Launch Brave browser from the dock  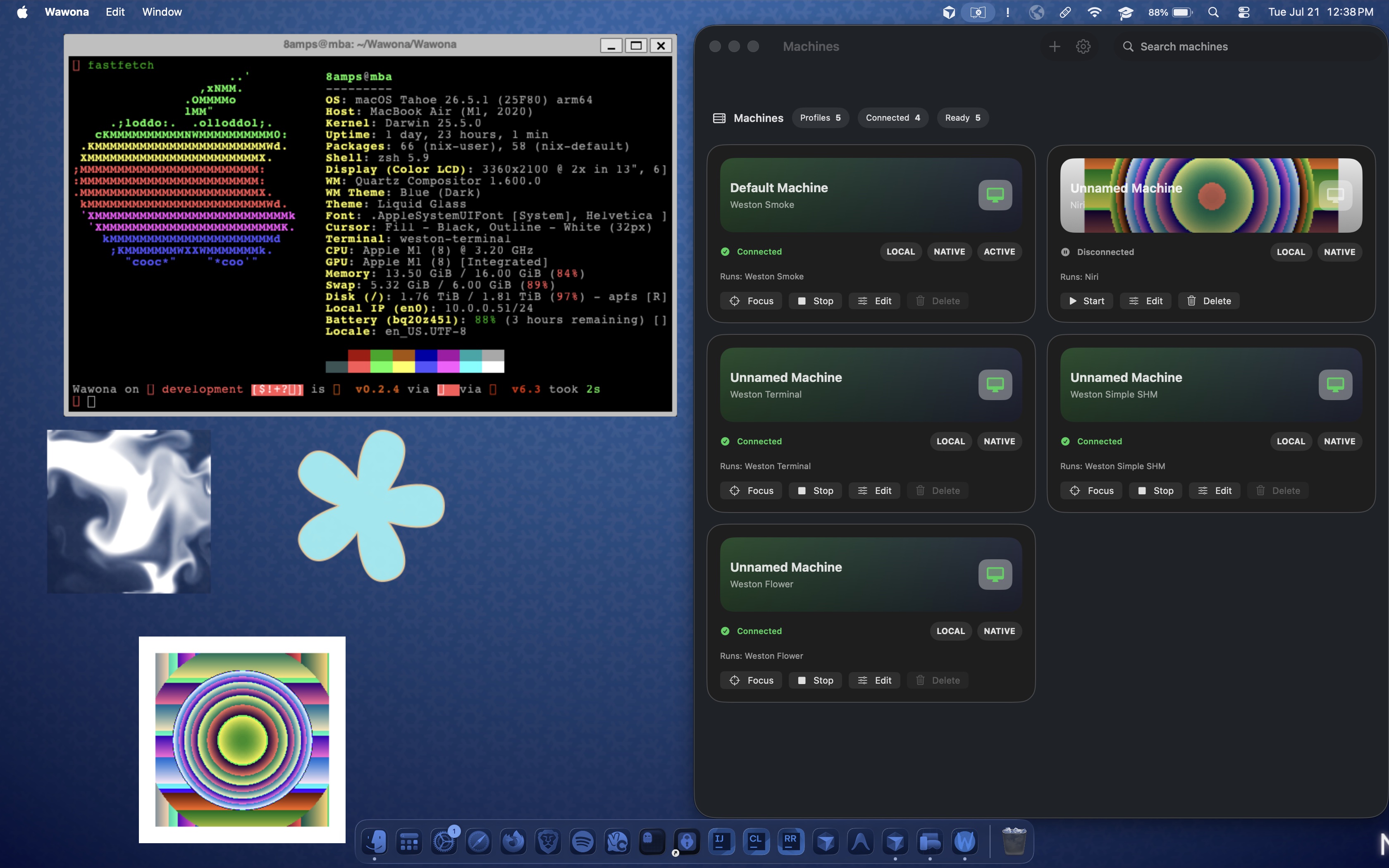click(548, 842)
